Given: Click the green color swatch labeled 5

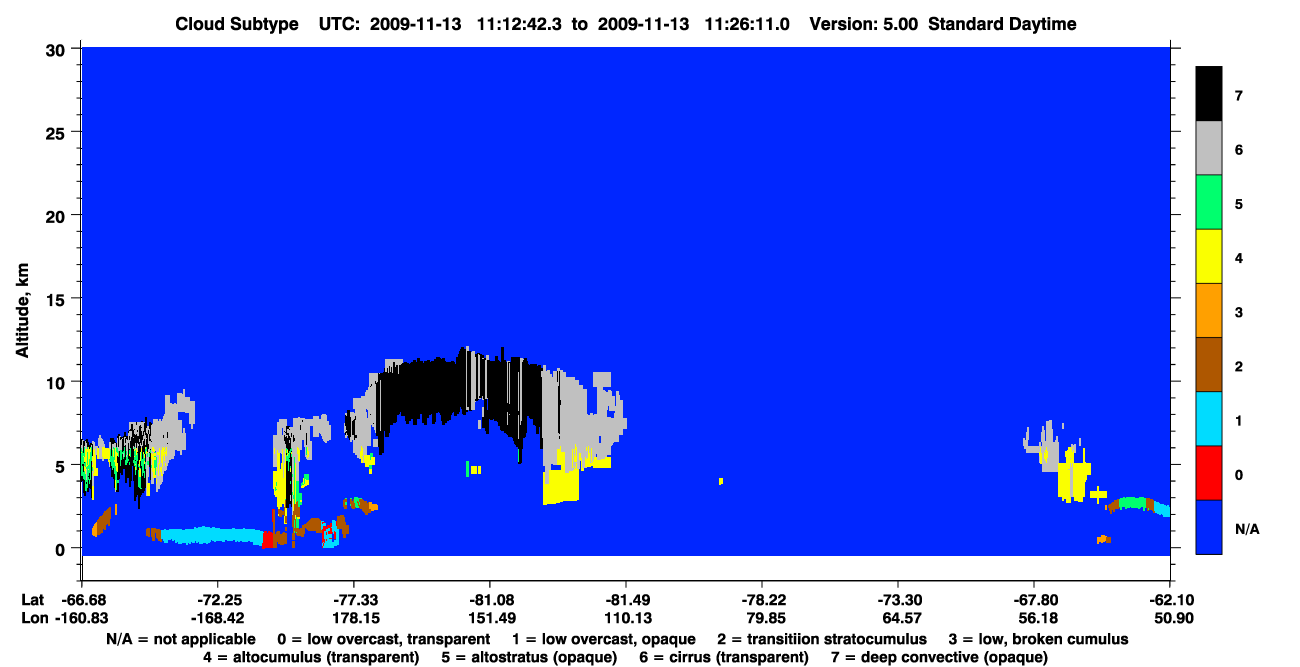Looking at the screenshot, I should click(1209, 203).
